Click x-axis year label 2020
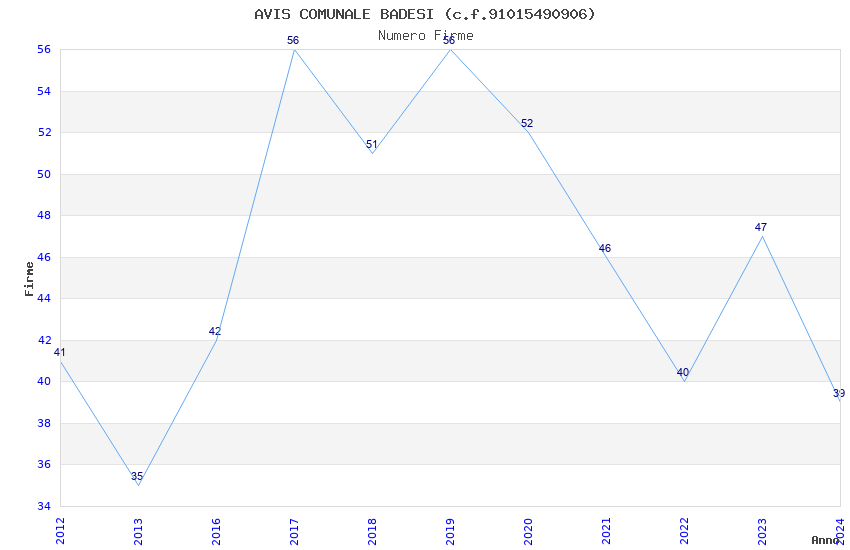 tap(529, 531)
